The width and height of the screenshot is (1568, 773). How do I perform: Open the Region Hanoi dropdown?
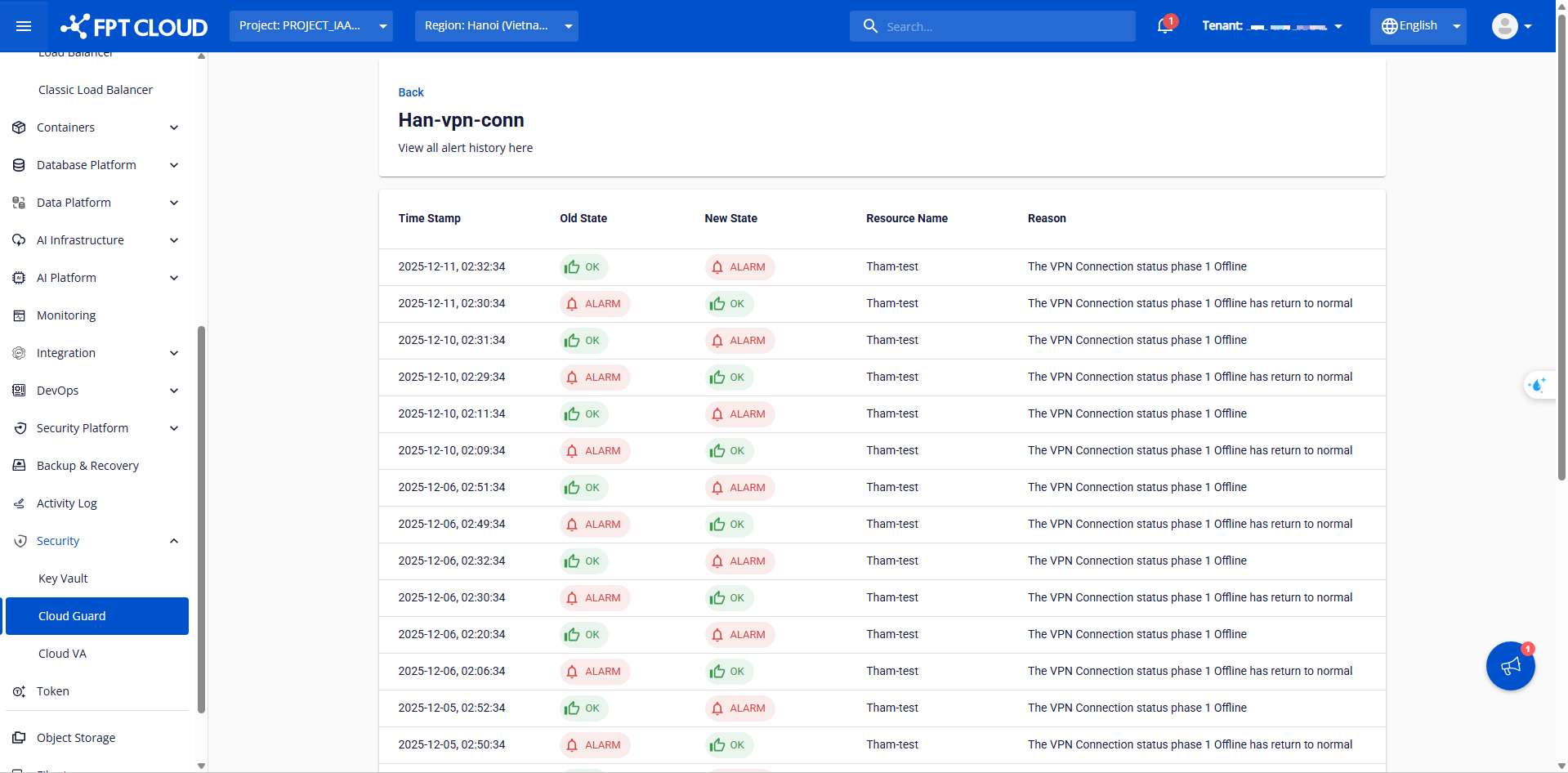[496, 26]
